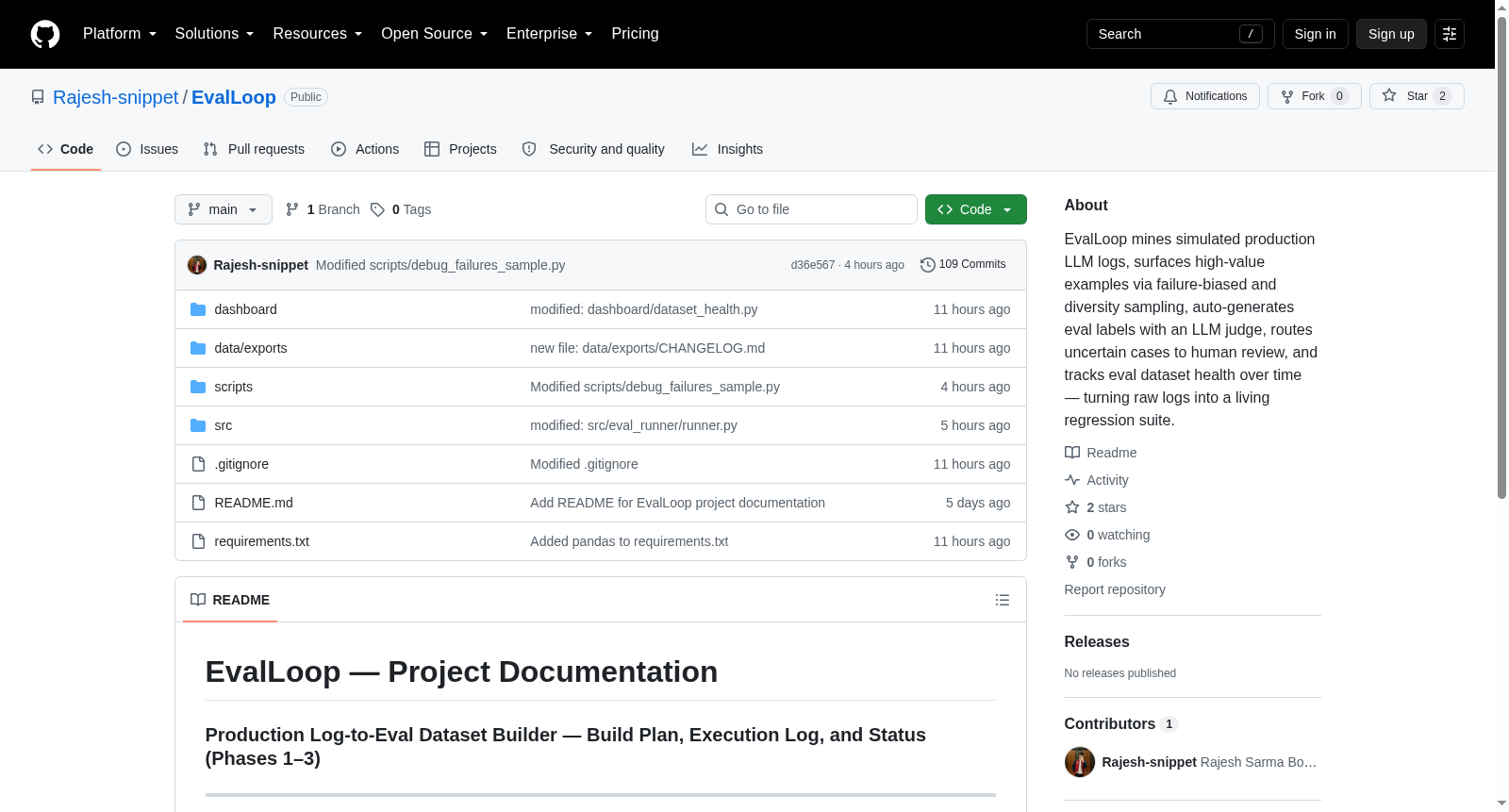Open the EvalLoop repository name link
Image resolution: width=1509 pixels, height=812 pixels.
(234, 97)
